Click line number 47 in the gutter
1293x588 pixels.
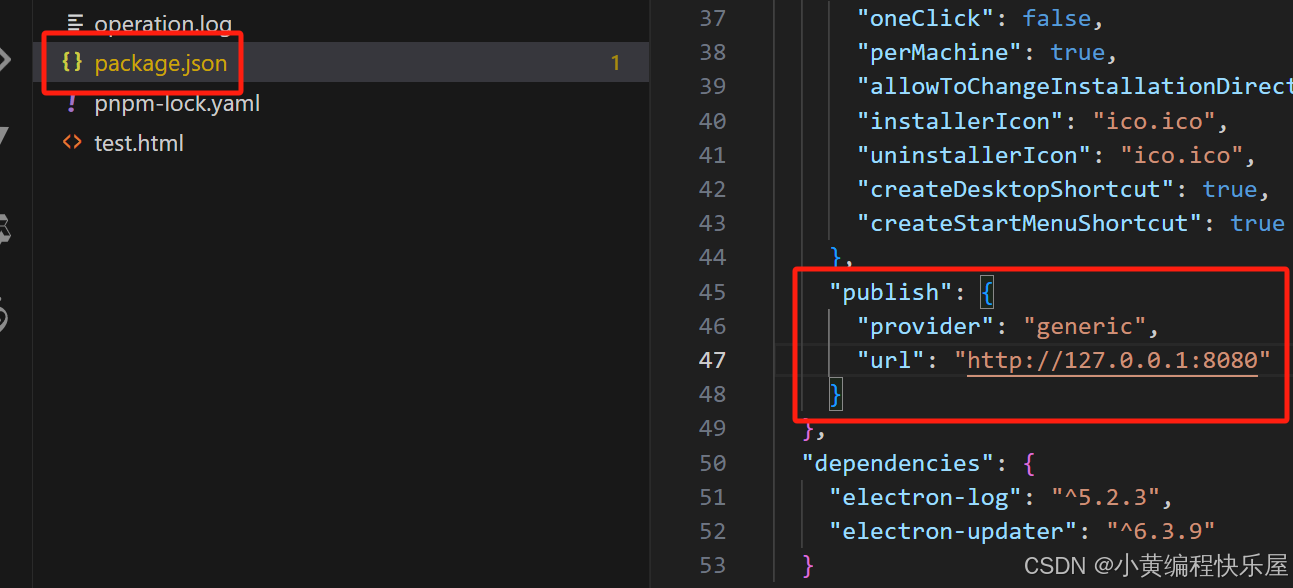tap(712, 360)
